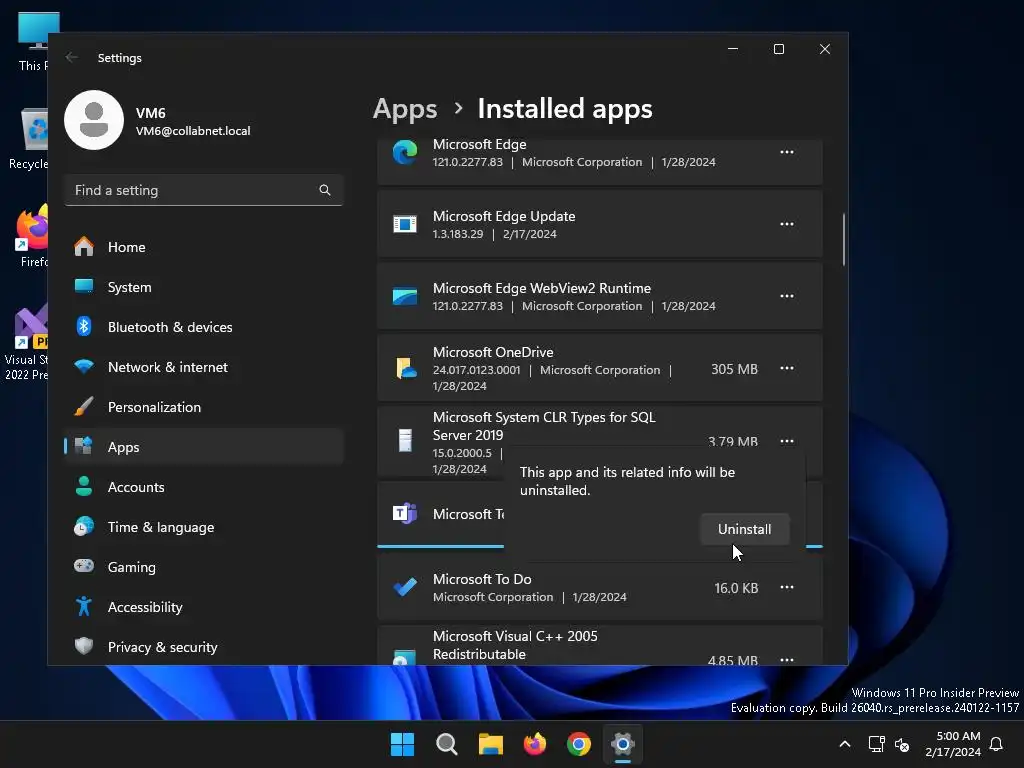Image resolution: width=1024 pixels, height=768 pixels.
Task: Open Accounts settings
Action: click(204, 487)
